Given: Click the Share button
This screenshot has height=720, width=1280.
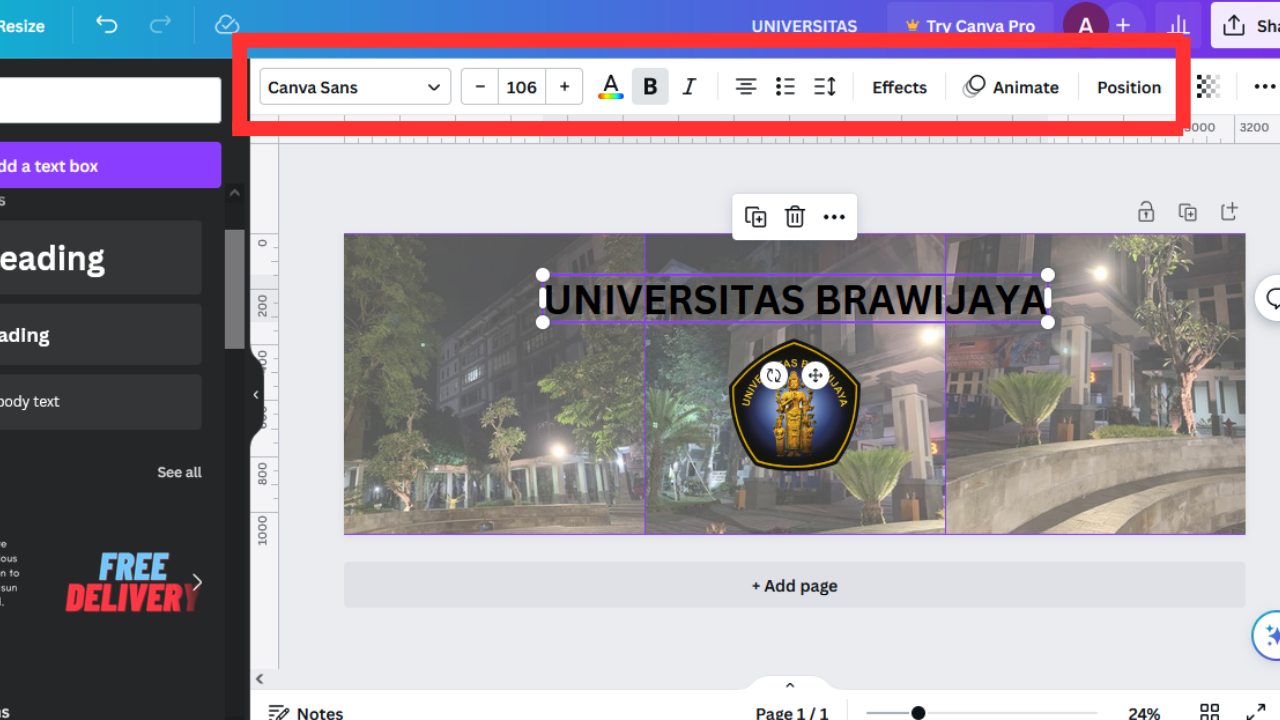Looking at the screenshot, I should (x=1246, y=26).
